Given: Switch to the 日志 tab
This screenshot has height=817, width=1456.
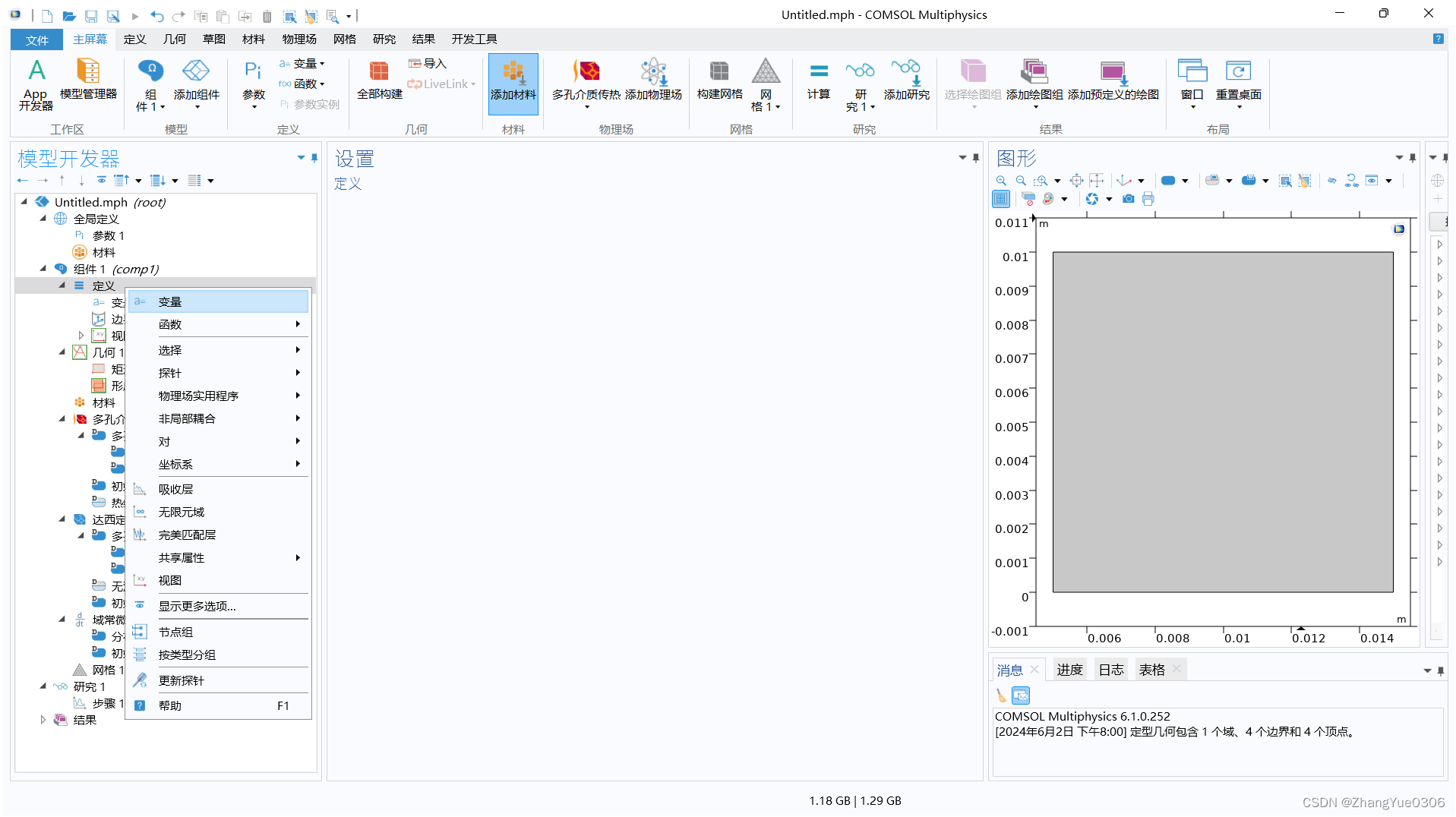Looking at the screenshot, I should 1111,670.
